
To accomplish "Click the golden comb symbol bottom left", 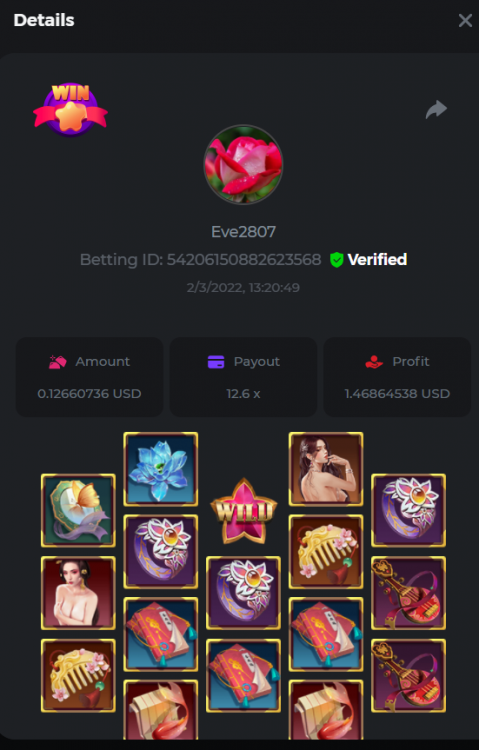I will (x=78, y=676).
